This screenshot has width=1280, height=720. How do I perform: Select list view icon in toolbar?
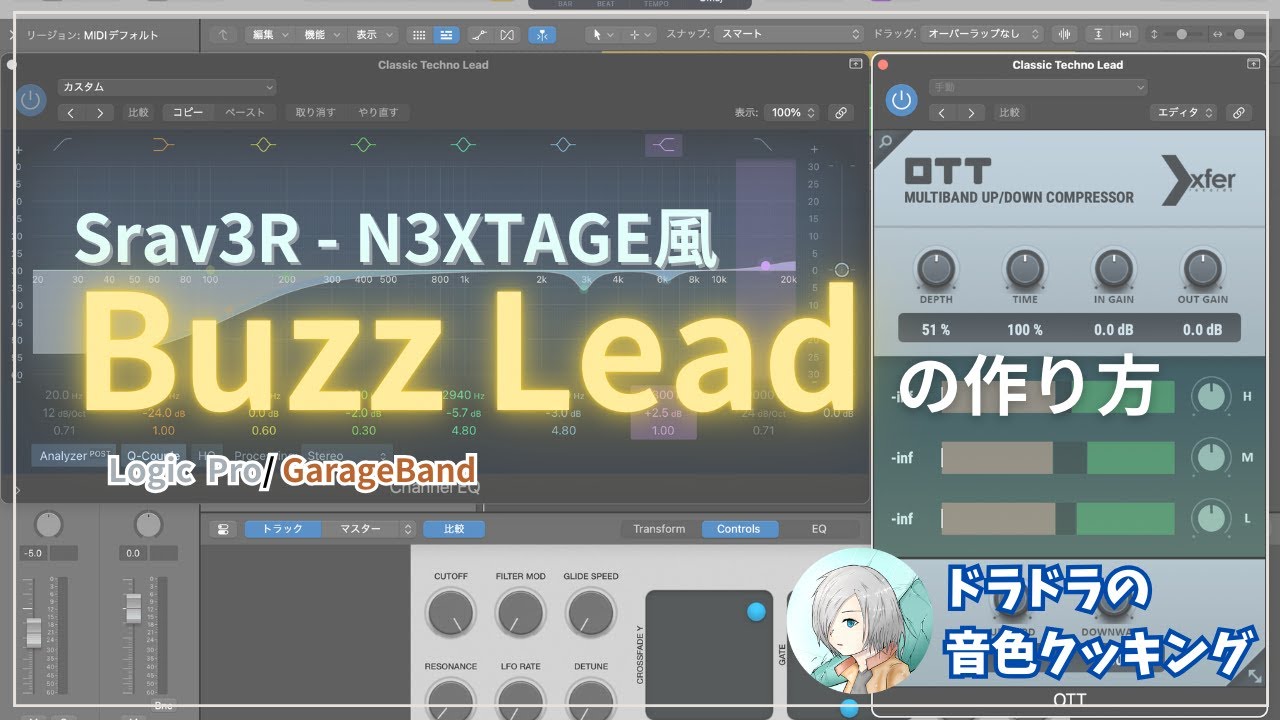click(x=446, y=34)
